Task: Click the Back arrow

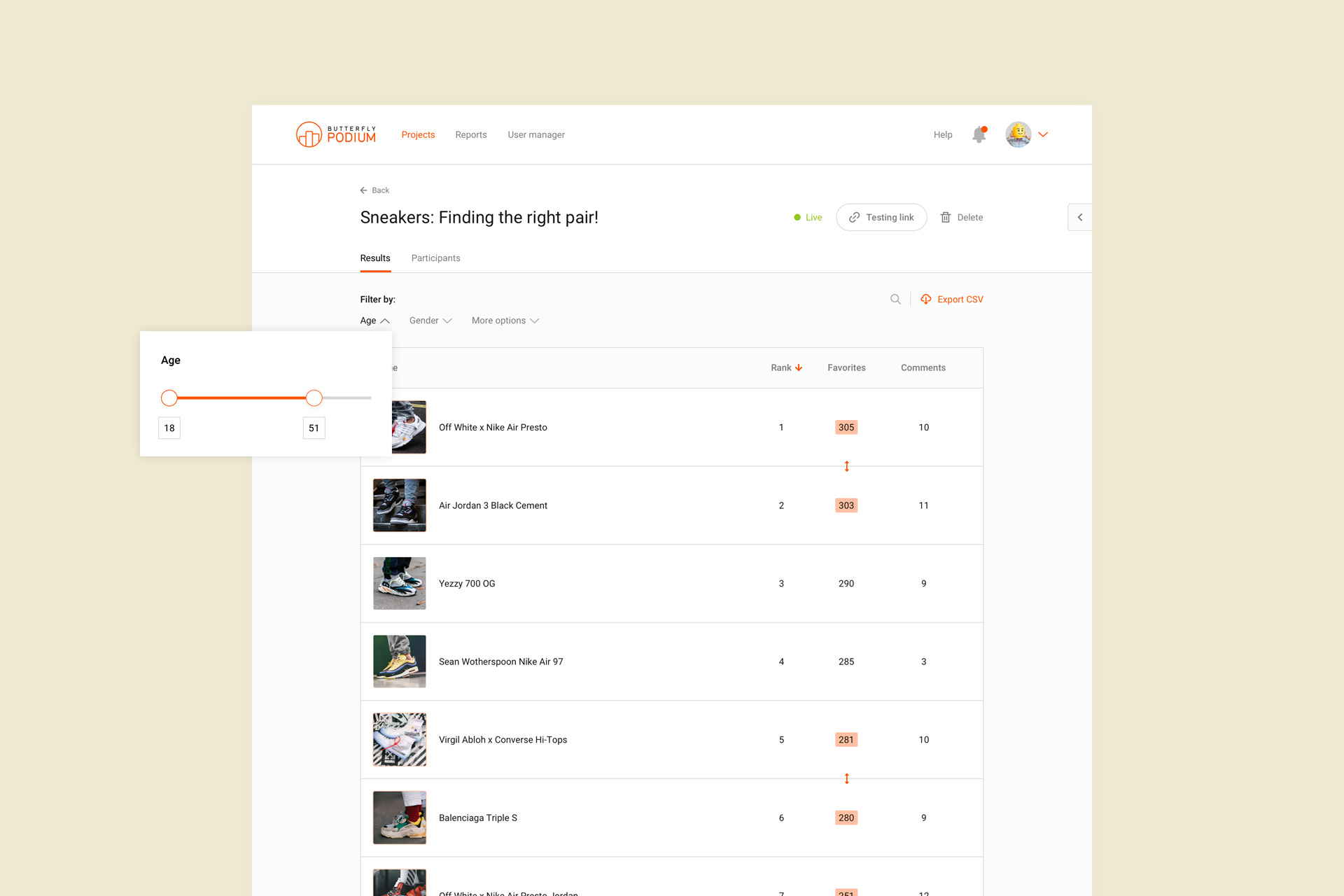Action: coord(363,190)
